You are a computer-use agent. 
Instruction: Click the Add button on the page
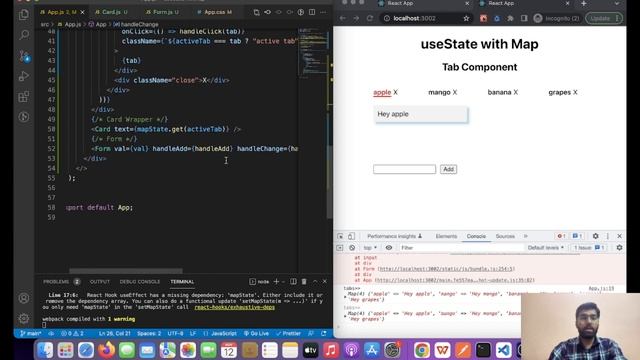[x=448, y=169]
